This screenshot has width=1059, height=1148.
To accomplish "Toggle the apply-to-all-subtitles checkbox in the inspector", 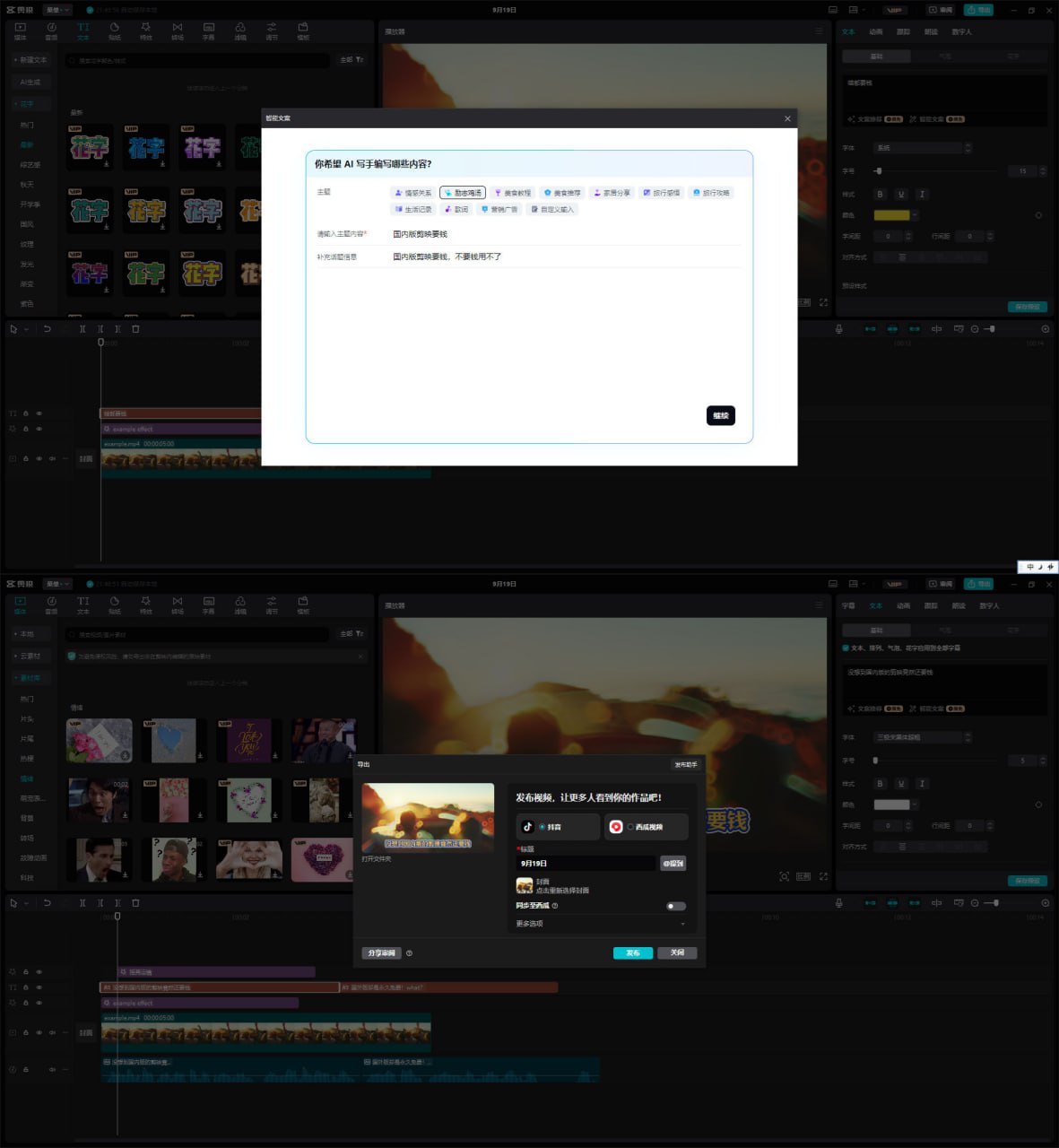I will click(x=846, y=648).
